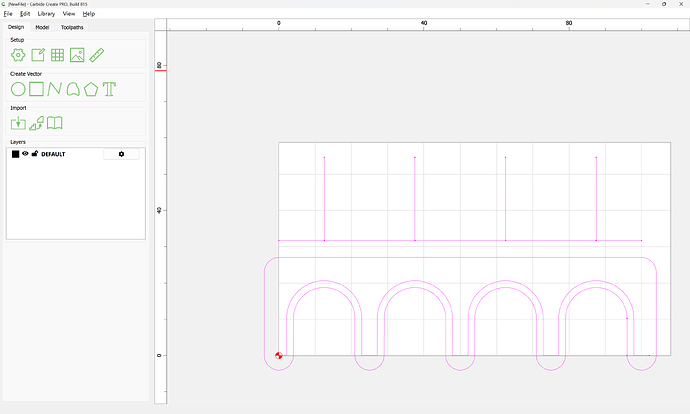Open the Help menu

(89, 14)
